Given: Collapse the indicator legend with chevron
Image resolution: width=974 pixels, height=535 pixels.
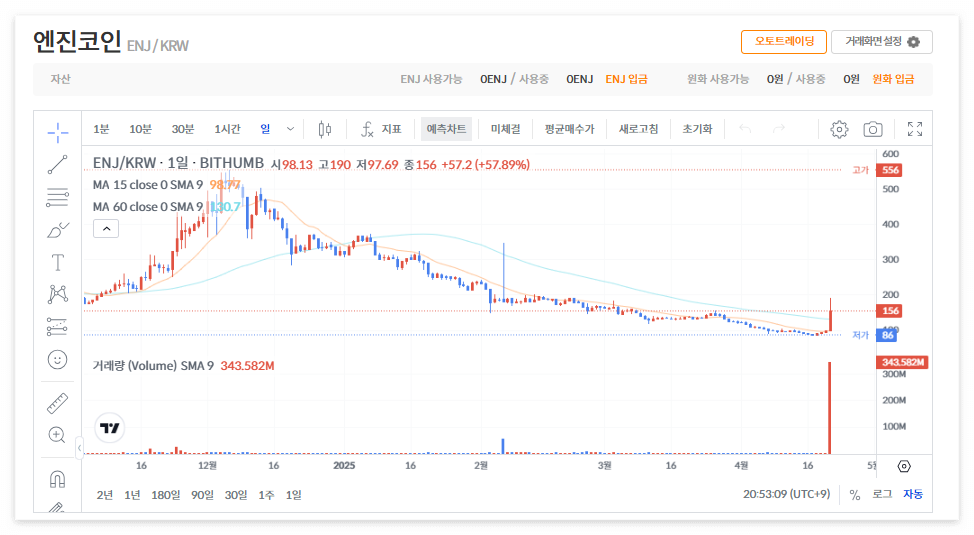Looking at the screenshot, I should [106, 229].
